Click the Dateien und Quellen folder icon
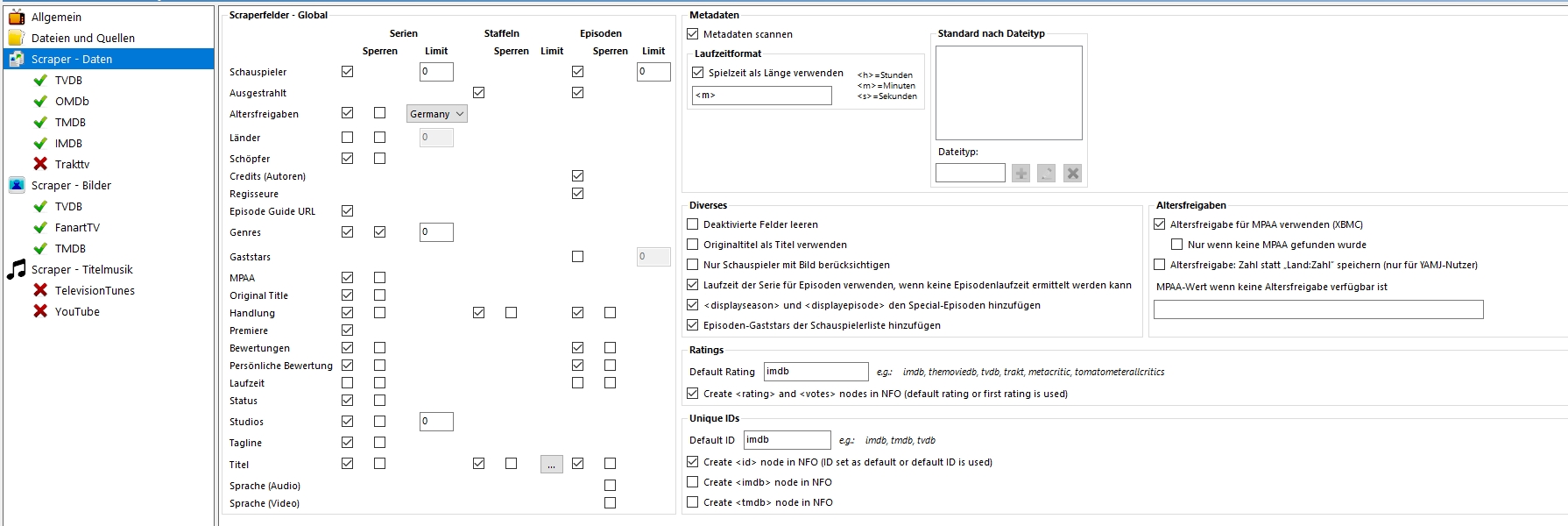The width and height of the screenshot is (1568, 526). coord(17,38)
